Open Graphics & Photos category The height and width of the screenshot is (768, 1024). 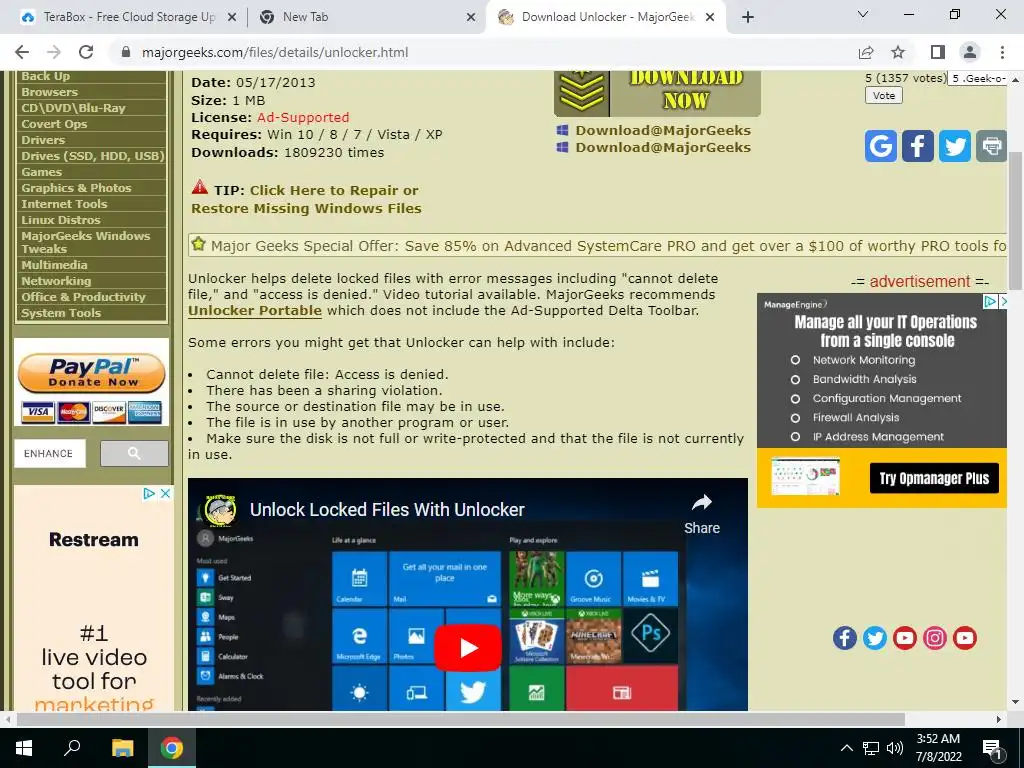[x=76, y=188]
